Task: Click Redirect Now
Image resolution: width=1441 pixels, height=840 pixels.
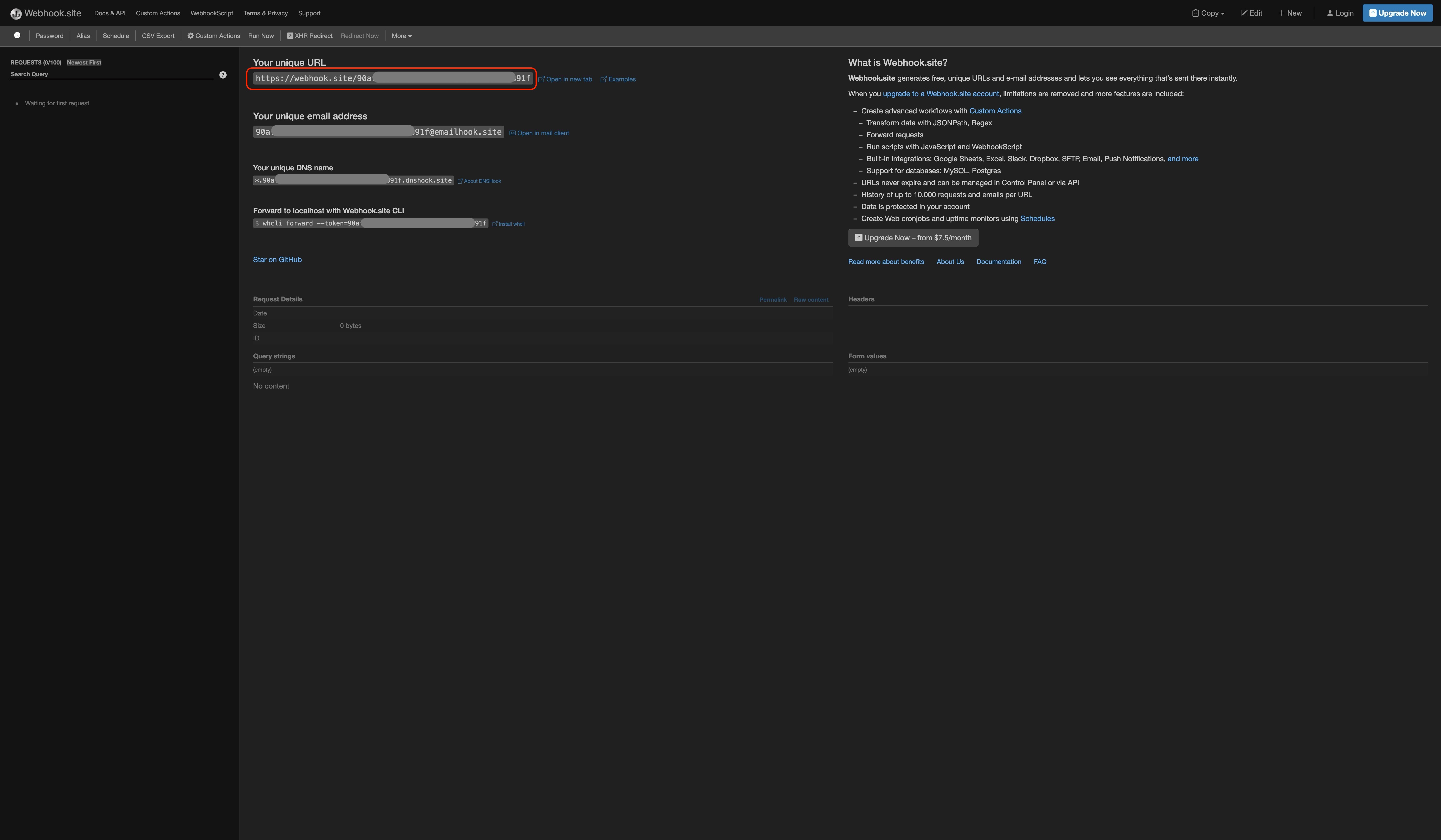Action: [360, 36]
